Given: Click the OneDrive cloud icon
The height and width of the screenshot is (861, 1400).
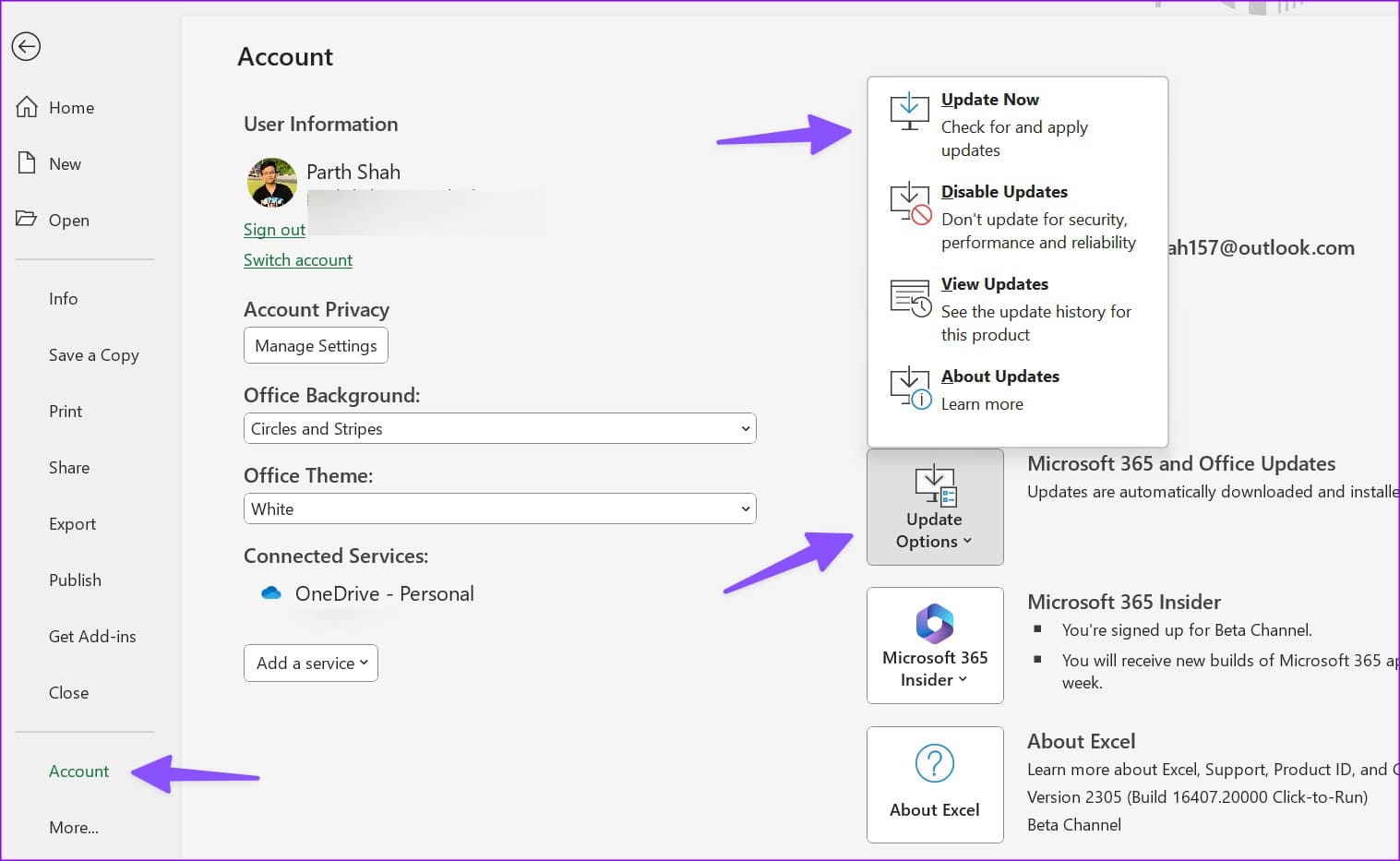Looking at the screenshot, I should (x=270, y=593).
